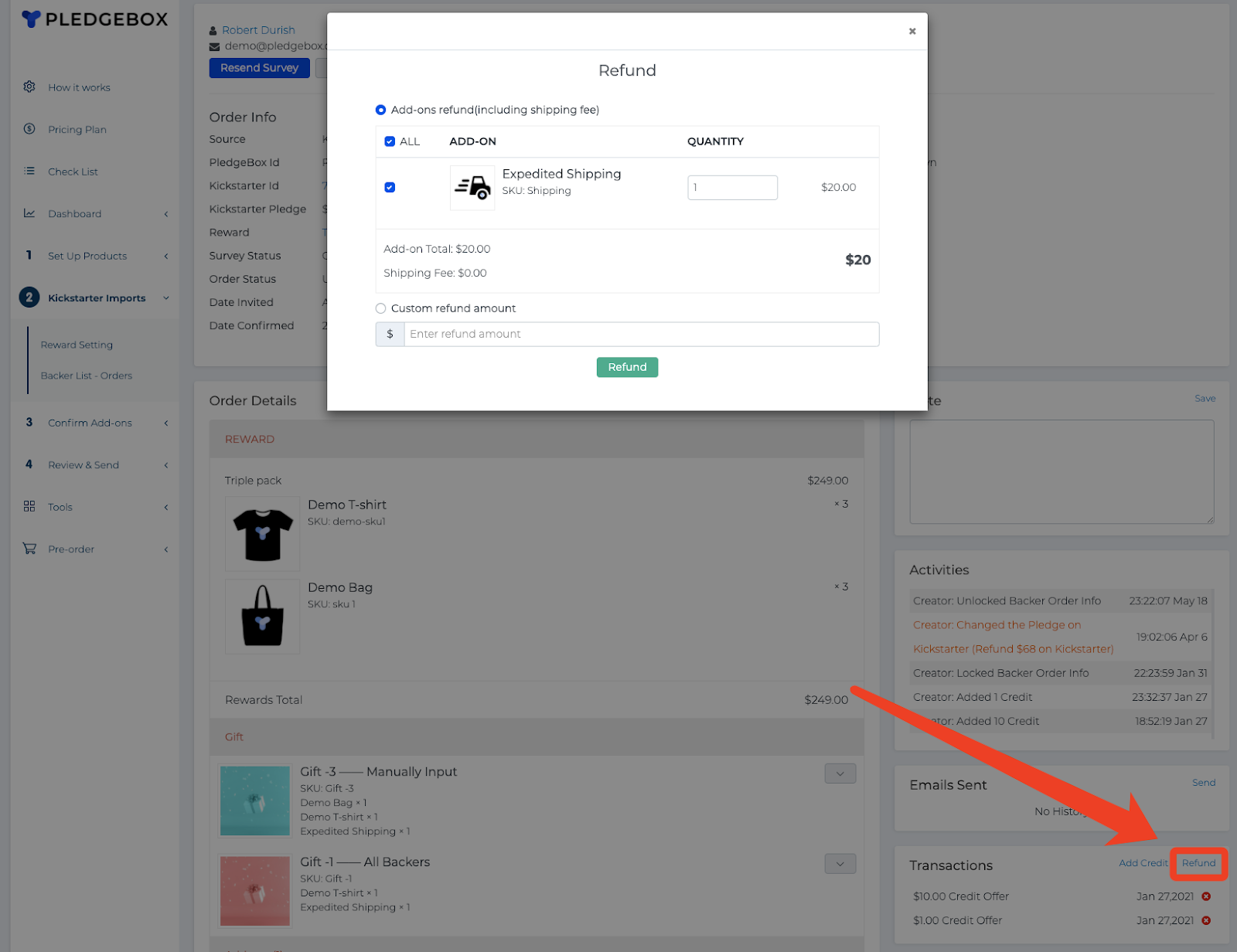Expand the Tools menu chevron
The width and height of the screenshot is (1237, 952).
[x=166, y=507]
